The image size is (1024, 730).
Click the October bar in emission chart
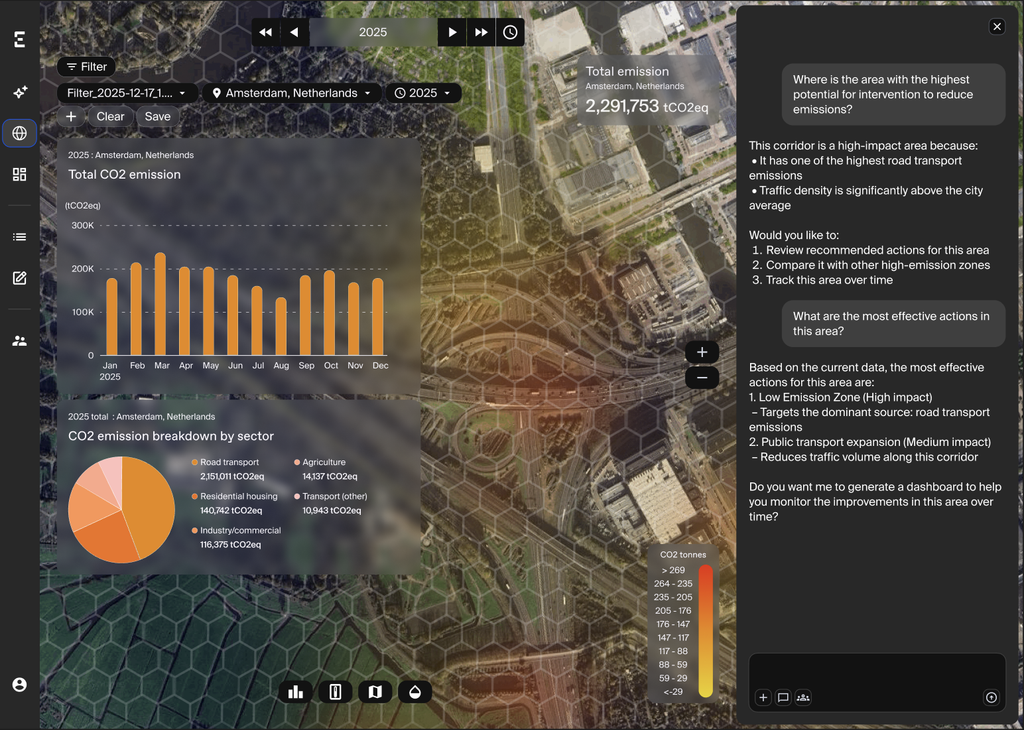click(x=329, y=313)
